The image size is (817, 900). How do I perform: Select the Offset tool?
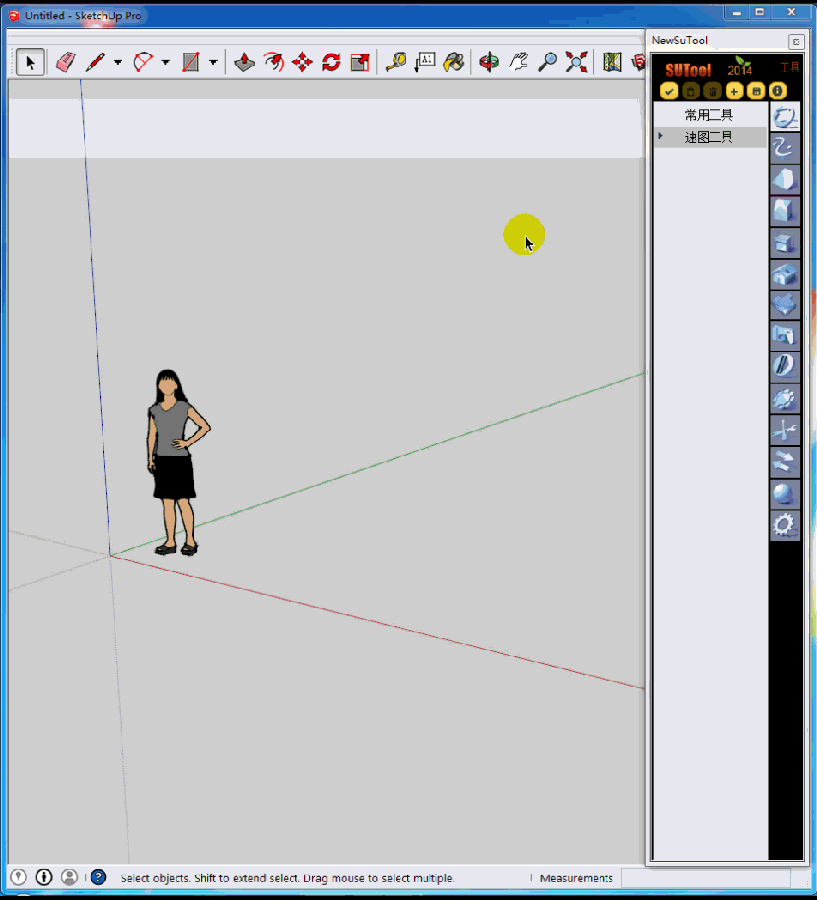[274, 62]
